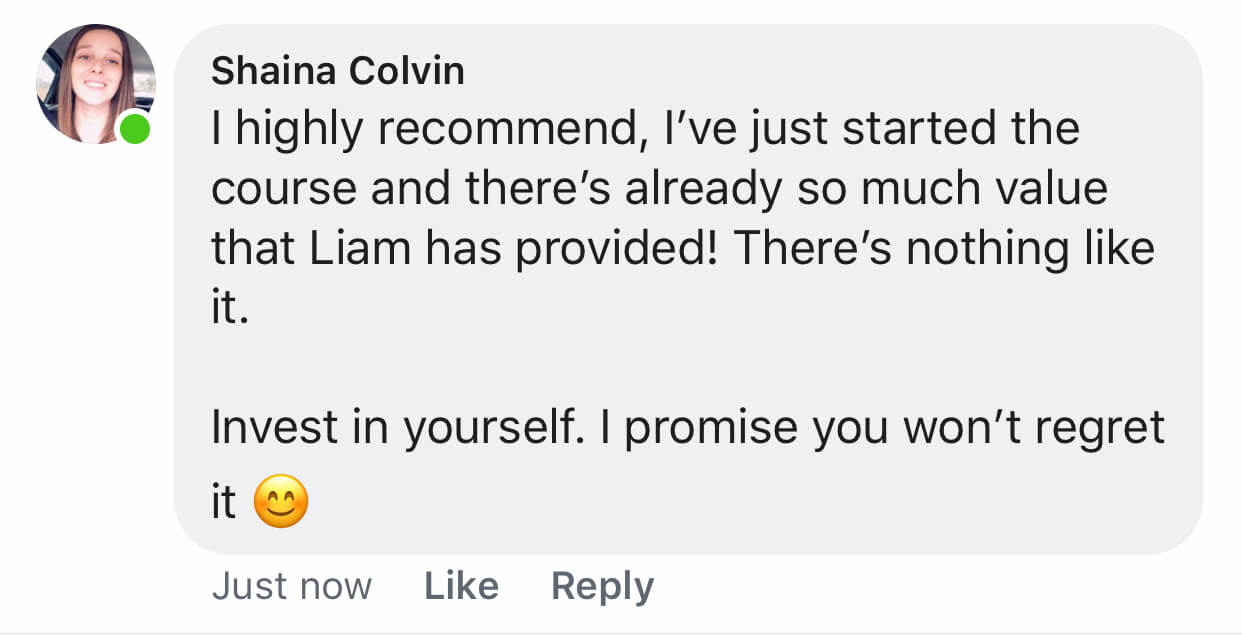The width and height of the screenshot is (1242, 636).
Task: Click the "Just now" timestamp
Action: [x=291, y=586]
